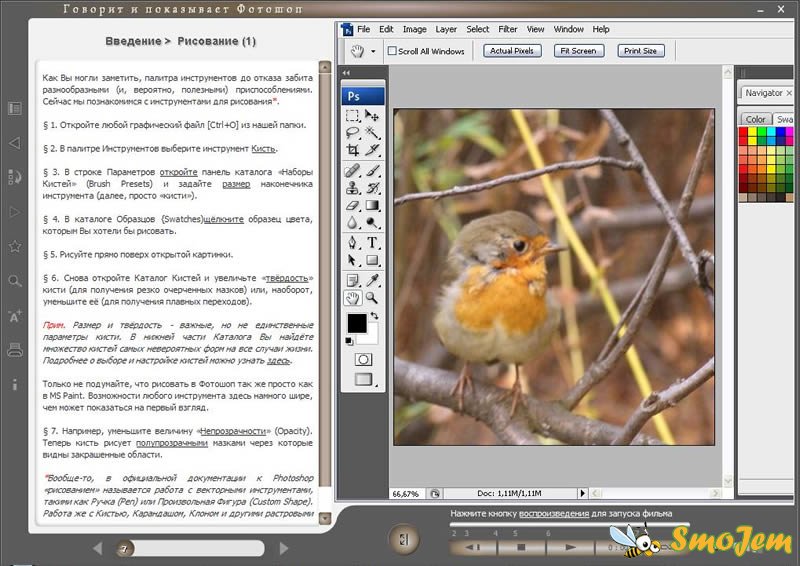Open the sidebar search magnifier

point(15,281)
